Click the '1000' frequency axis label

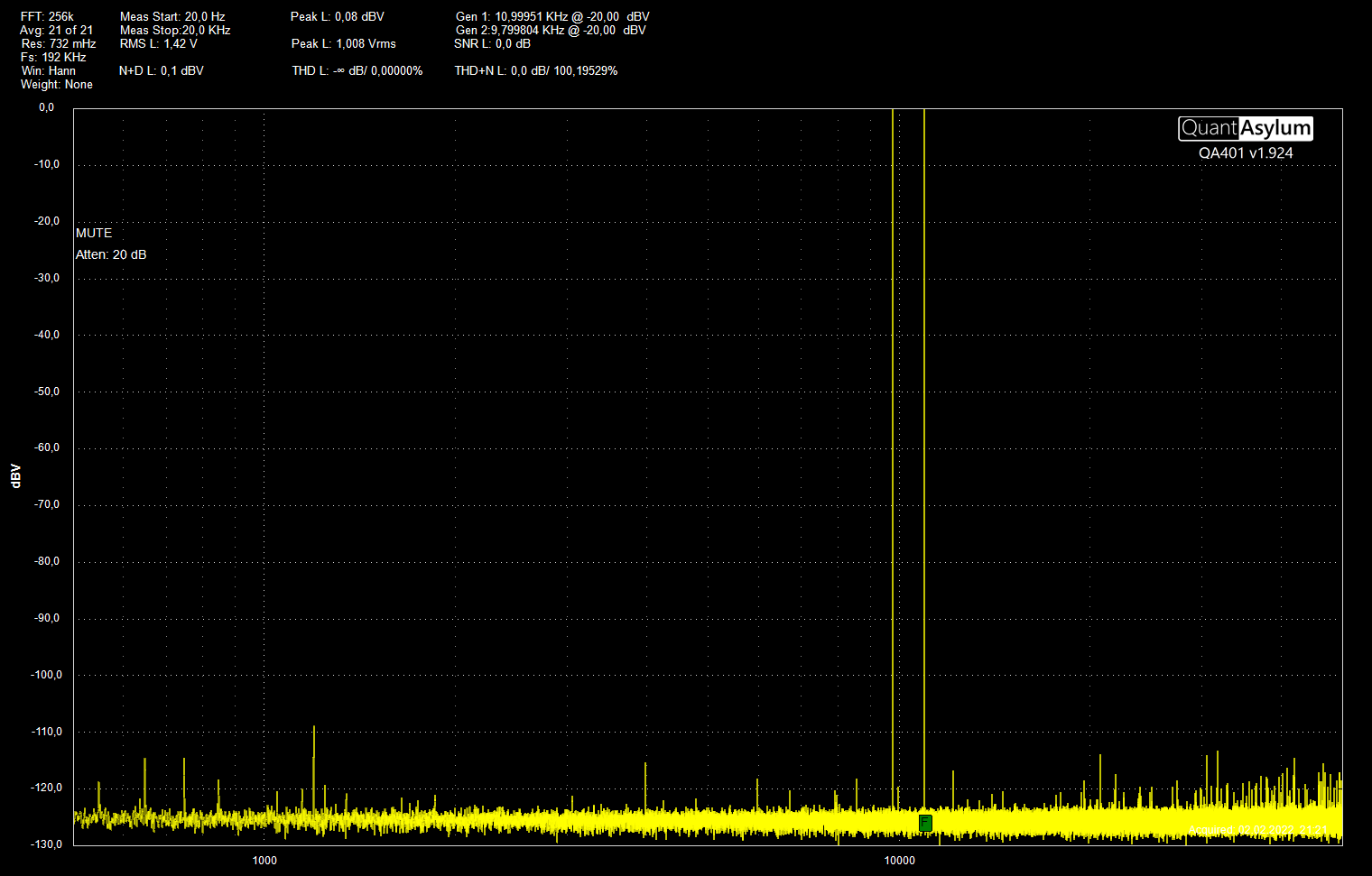click(x=264, y=860)
